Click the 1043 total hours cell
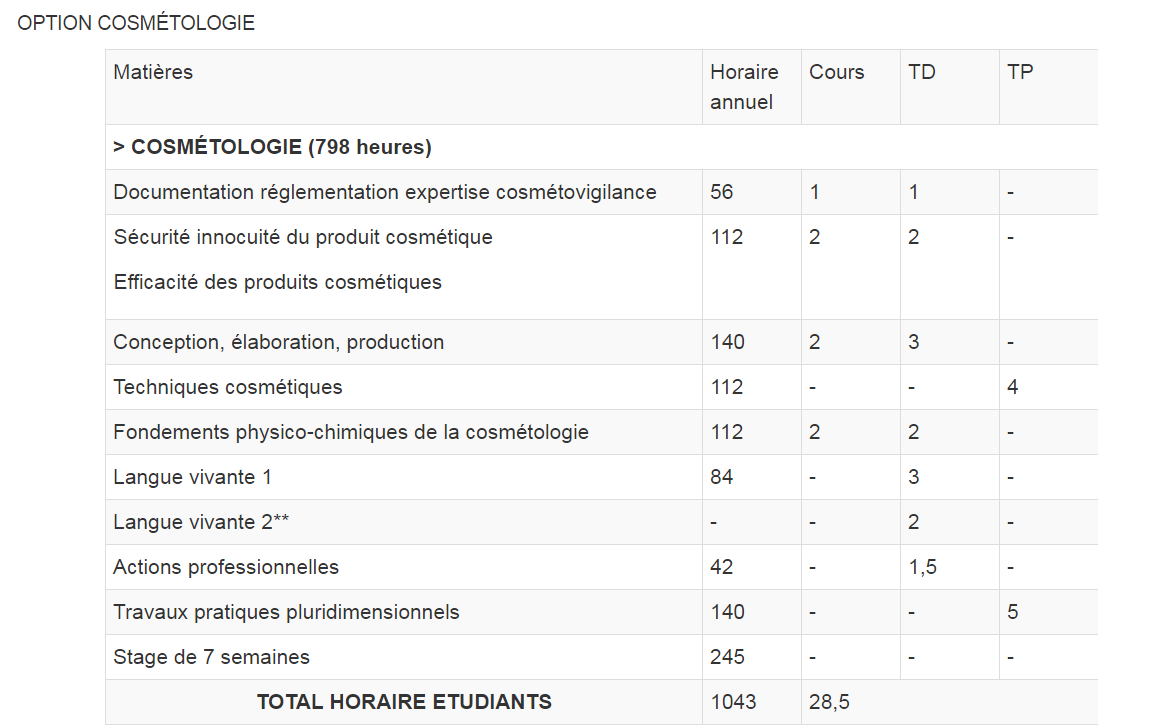The width and height of the screenshot is (1152, 728). pyautogui.click(x=752, y=702)
